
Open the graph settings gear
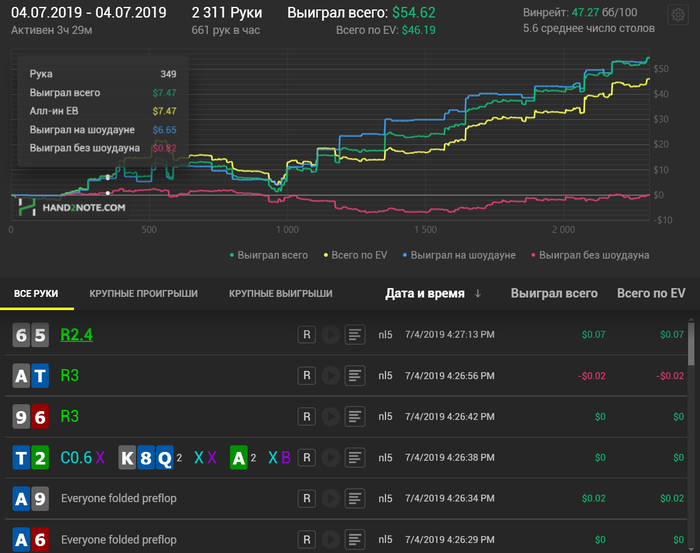678,15
